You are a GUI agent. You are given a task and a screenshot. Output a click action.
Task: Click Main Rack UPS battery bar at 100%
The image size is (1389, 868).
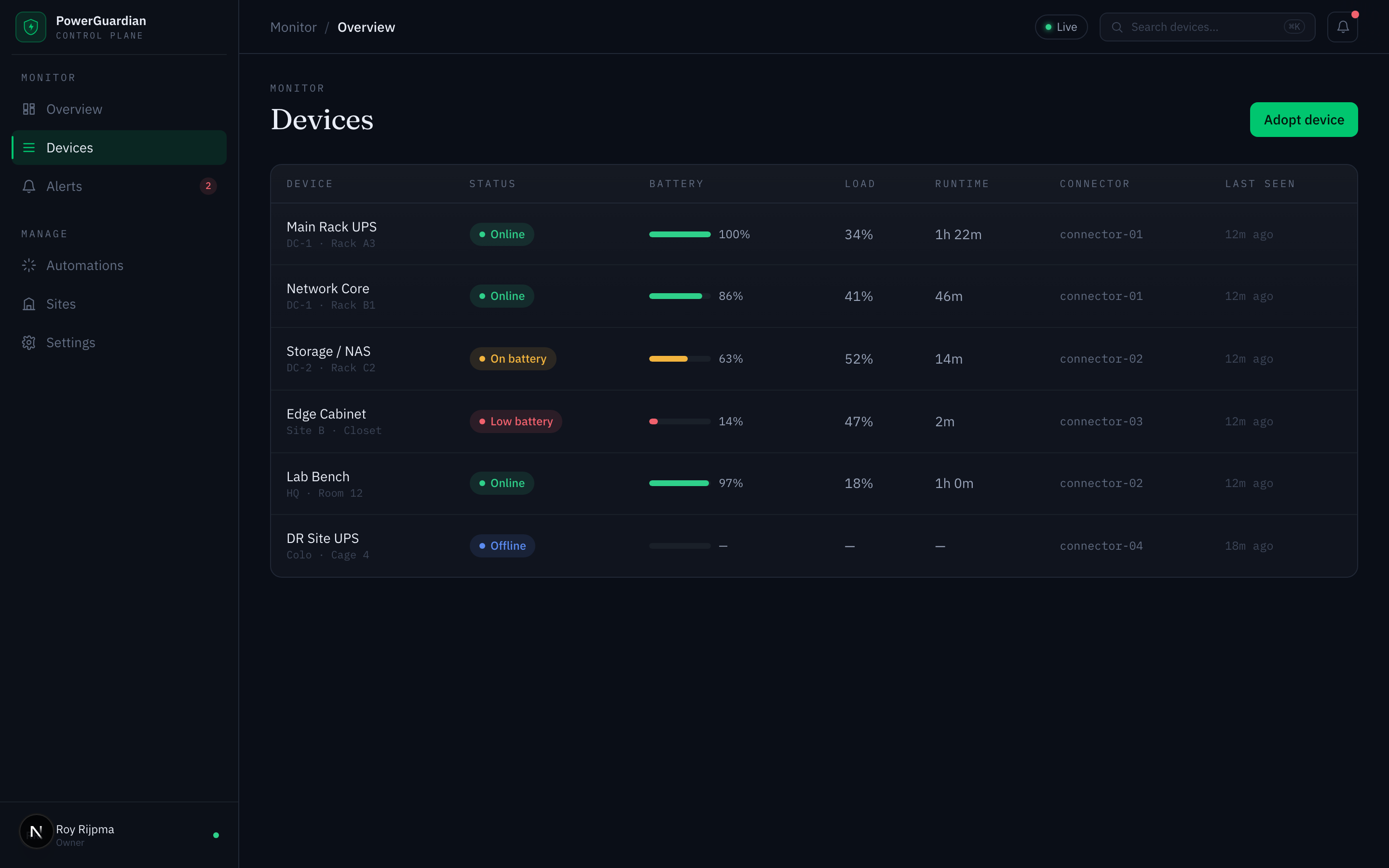pos(680,234)
